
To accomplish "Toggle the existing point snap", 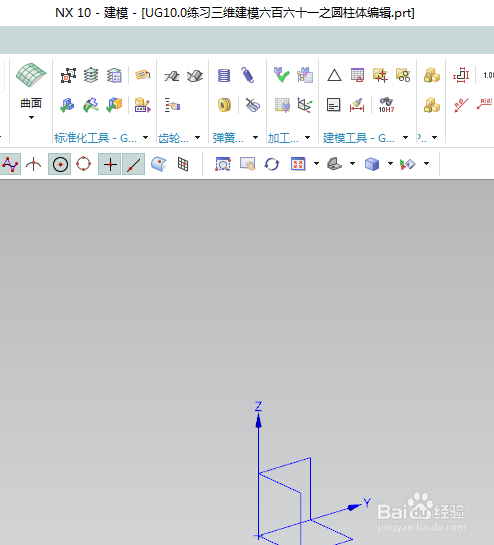I will (110, 164).
